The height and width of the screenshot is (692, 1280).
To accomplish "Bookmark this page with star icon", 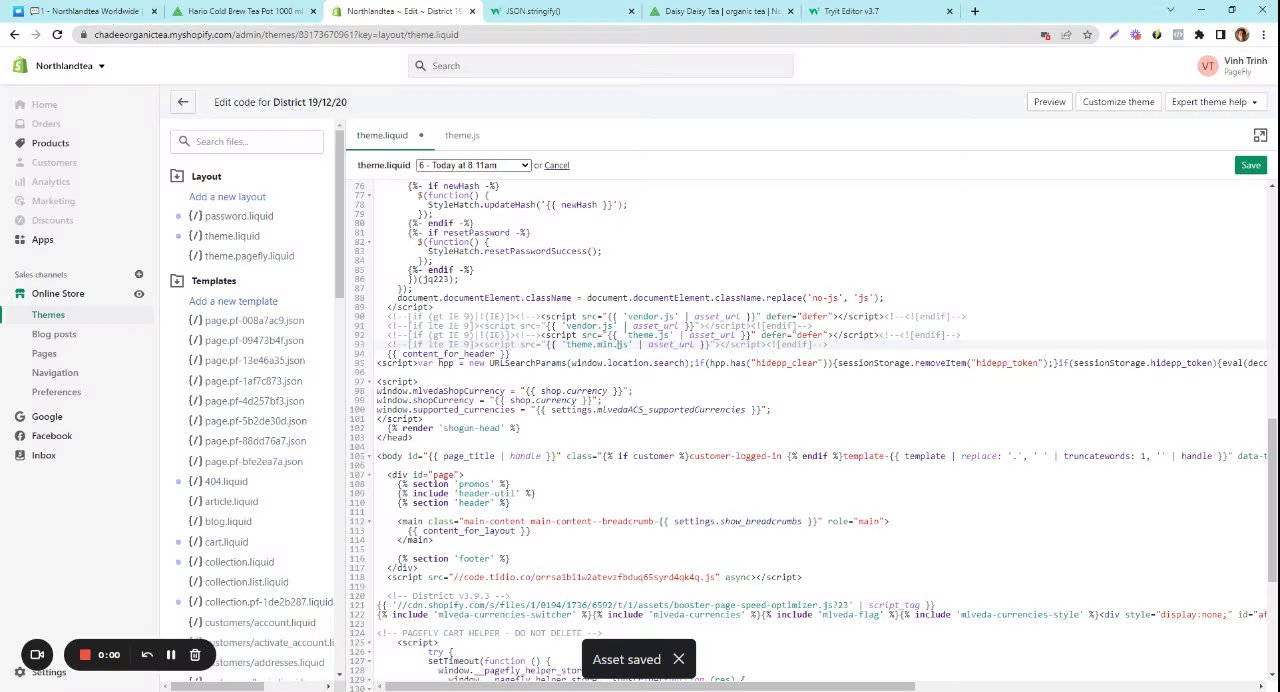I will [x=1087, y=34].
